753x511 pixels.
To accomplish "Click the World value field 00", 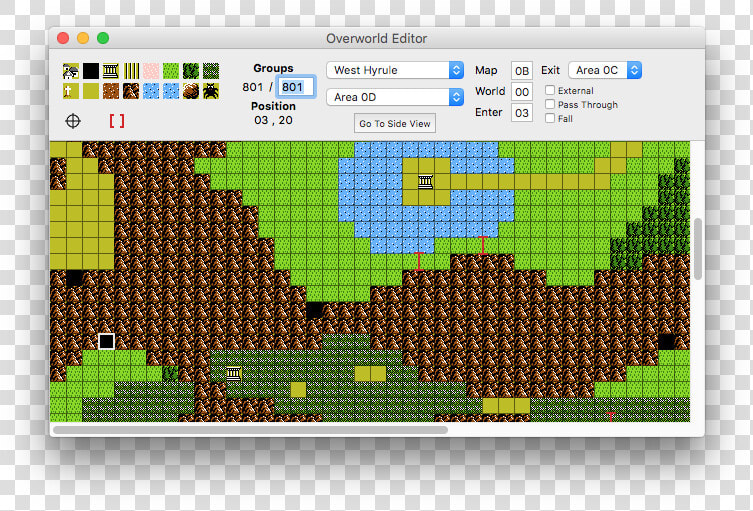I will [x=522, y=92].
